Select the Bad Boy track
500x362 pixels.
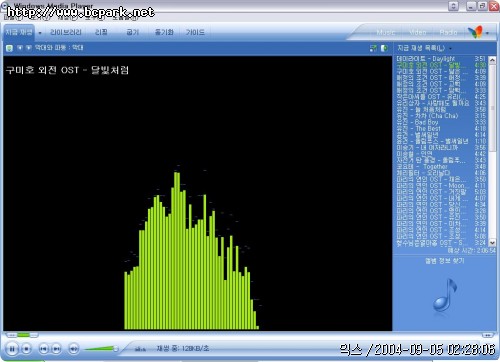(x=441, y=122)
